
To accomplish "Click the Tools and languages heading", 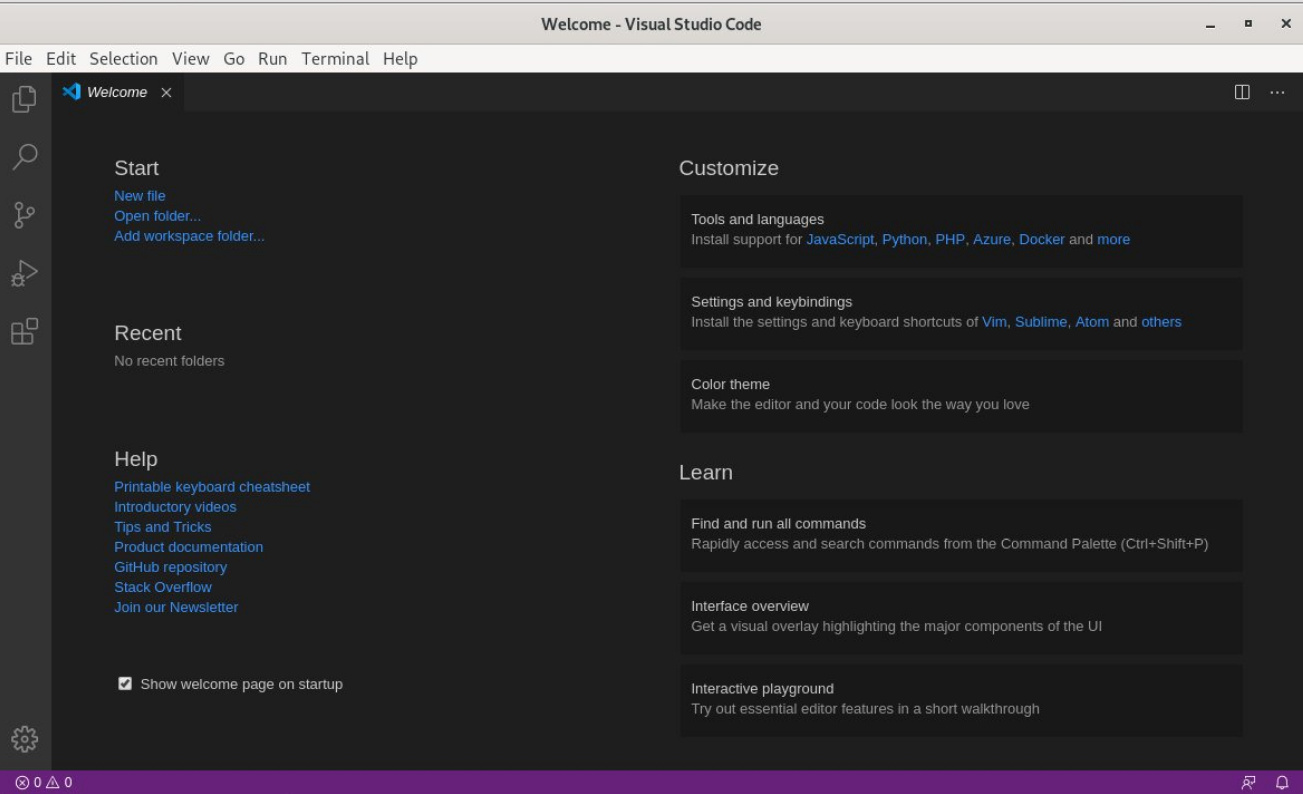I will tap(757, 220).
